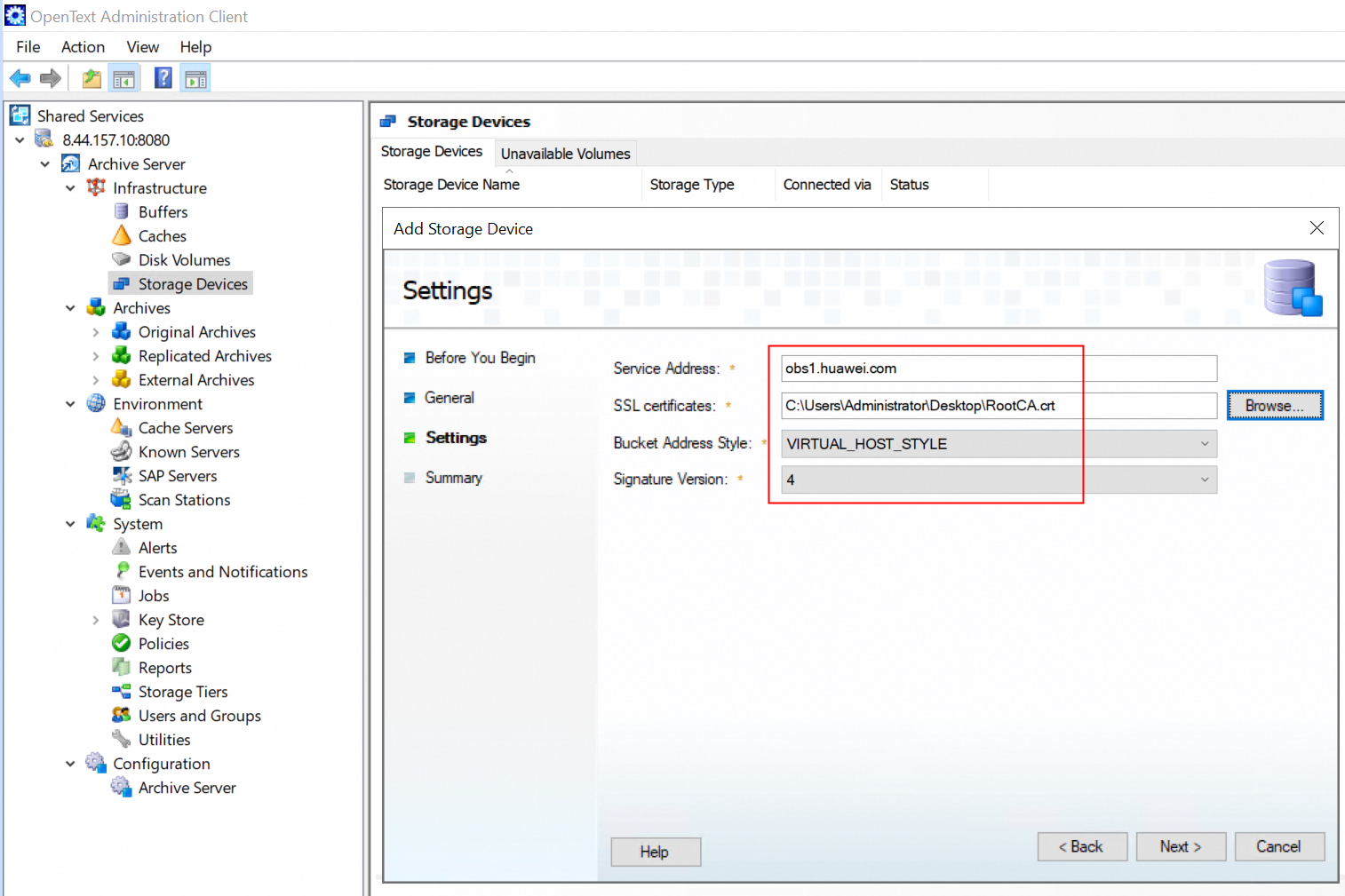Click the Back button in the wizard
This screenshot has width=1345, height=896.
(x=1082, y=847)
